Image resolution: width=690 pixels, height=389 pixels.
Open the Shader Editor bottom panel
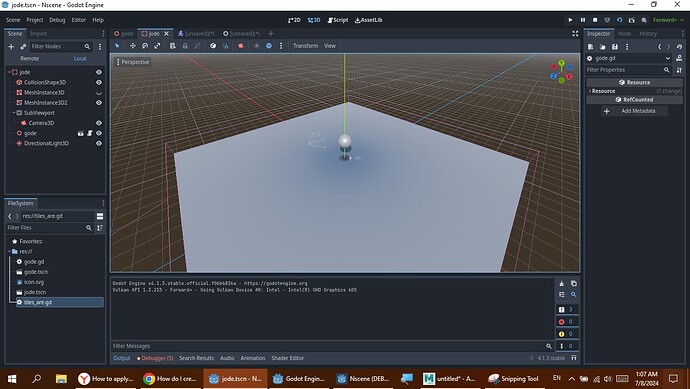287,358
